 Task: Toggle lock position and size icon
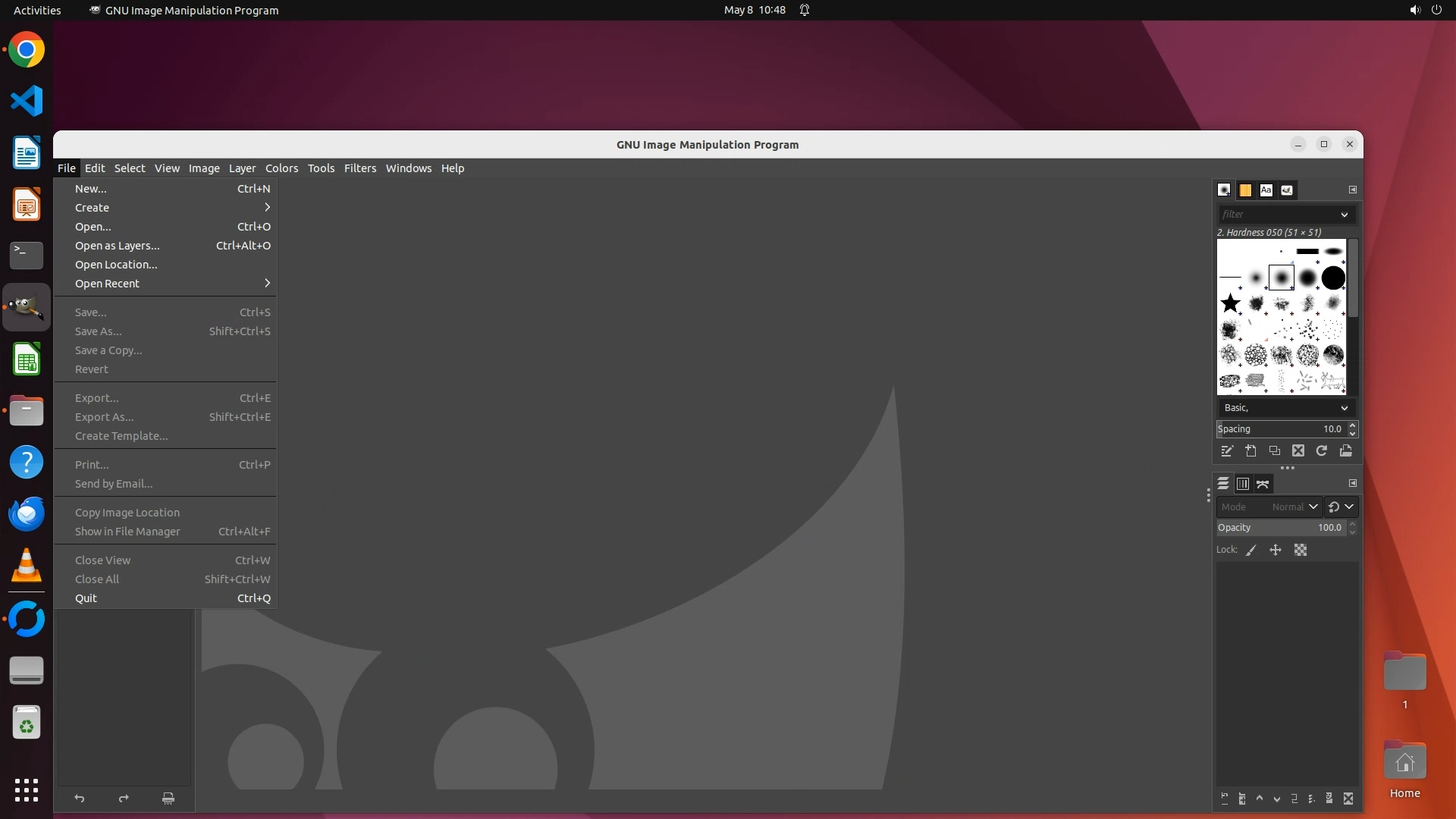tap(1276, 551)
